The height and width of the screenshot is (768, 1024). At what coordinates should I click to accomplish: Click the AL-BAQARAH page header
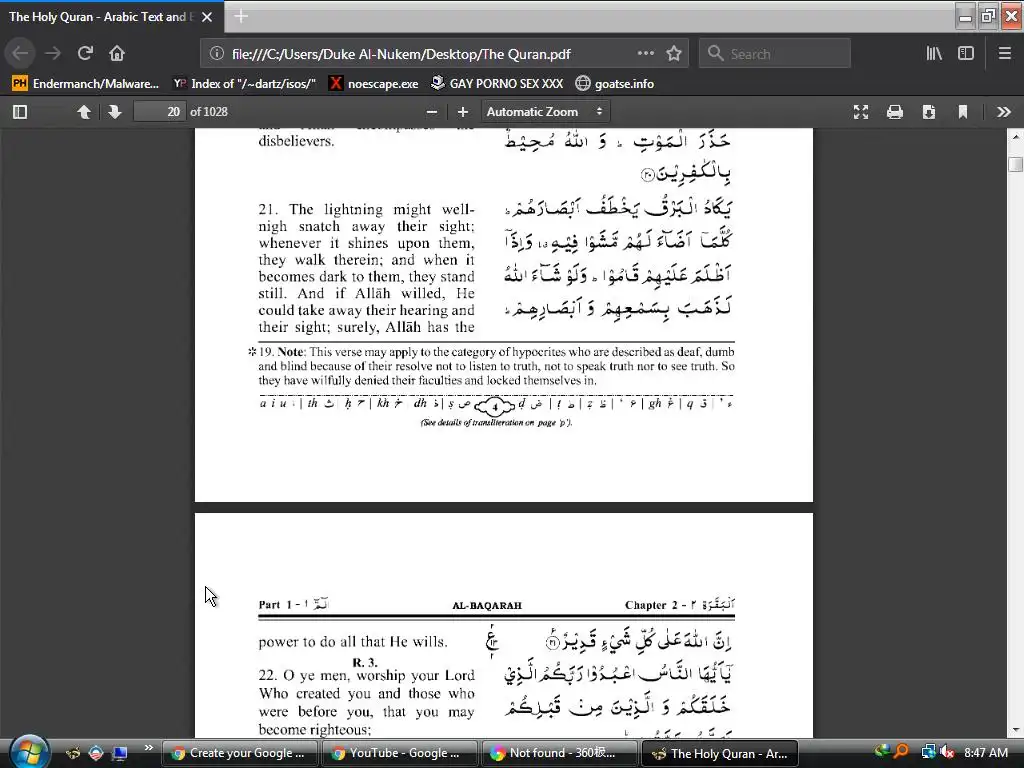tap(487, 605)
